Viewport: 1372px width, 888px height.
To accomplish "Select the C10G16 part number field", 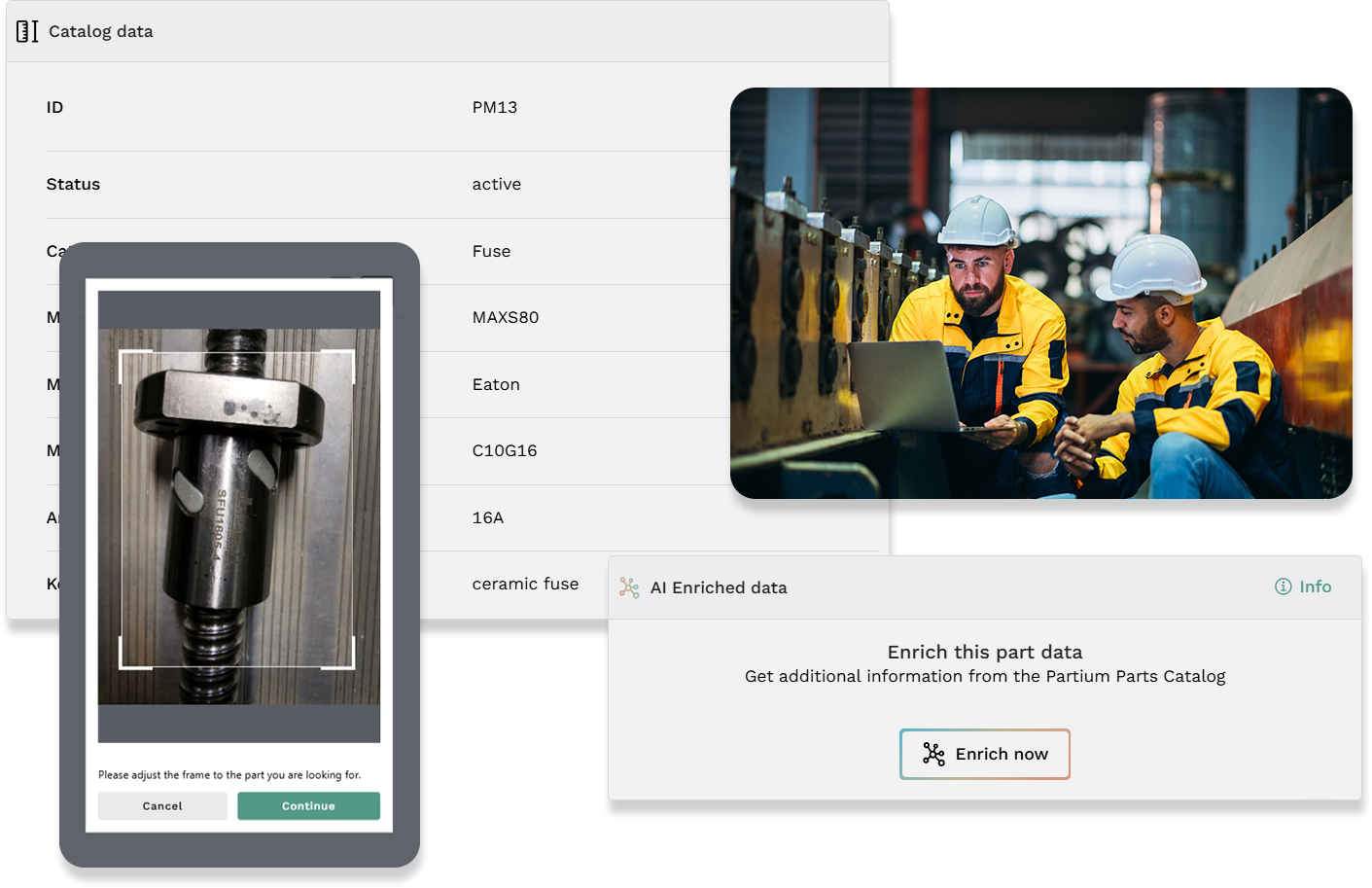I will pyautogui.click(x=503, y=450).
